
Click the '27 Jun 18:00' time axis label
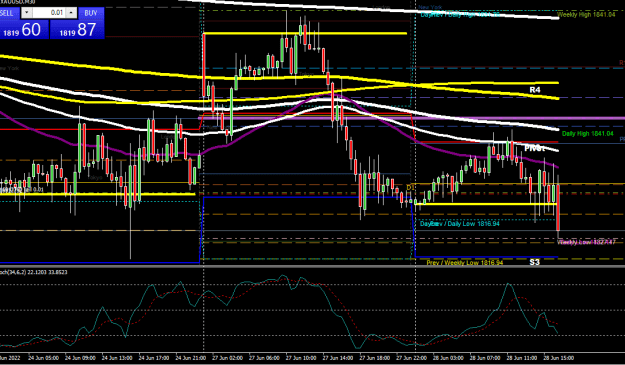(x=375, y=358)
